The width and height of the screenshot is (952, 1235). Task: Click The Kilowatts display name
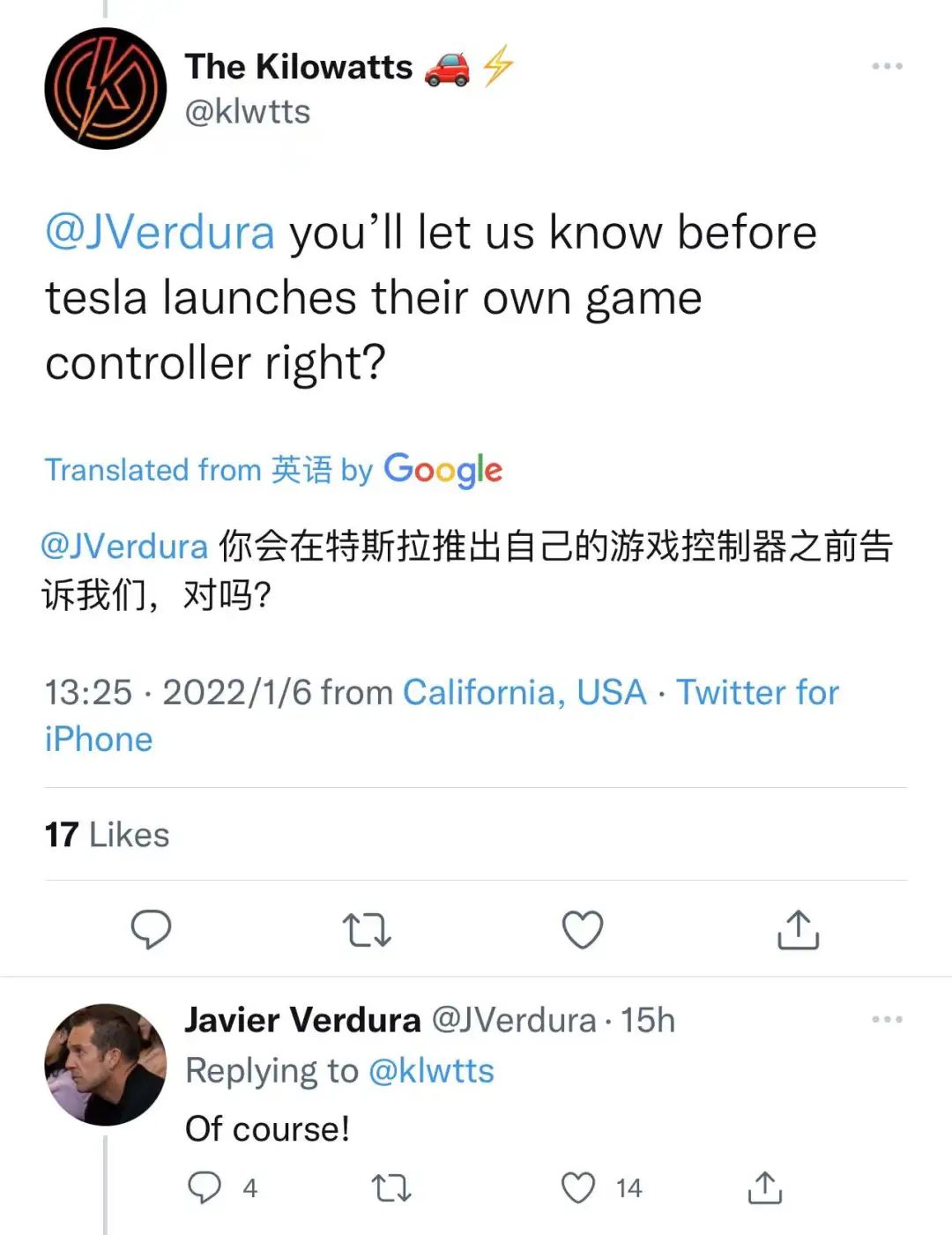tap(299, 67)
